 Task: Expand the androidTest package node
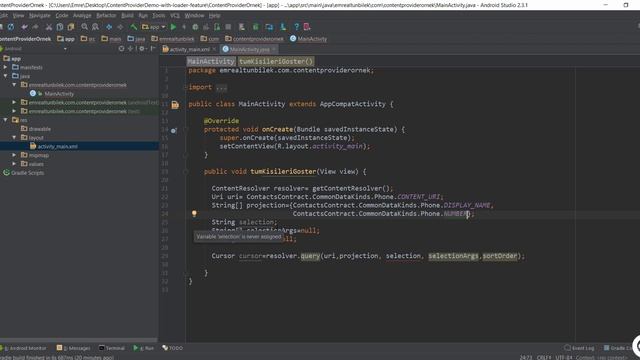click(14, 102)
